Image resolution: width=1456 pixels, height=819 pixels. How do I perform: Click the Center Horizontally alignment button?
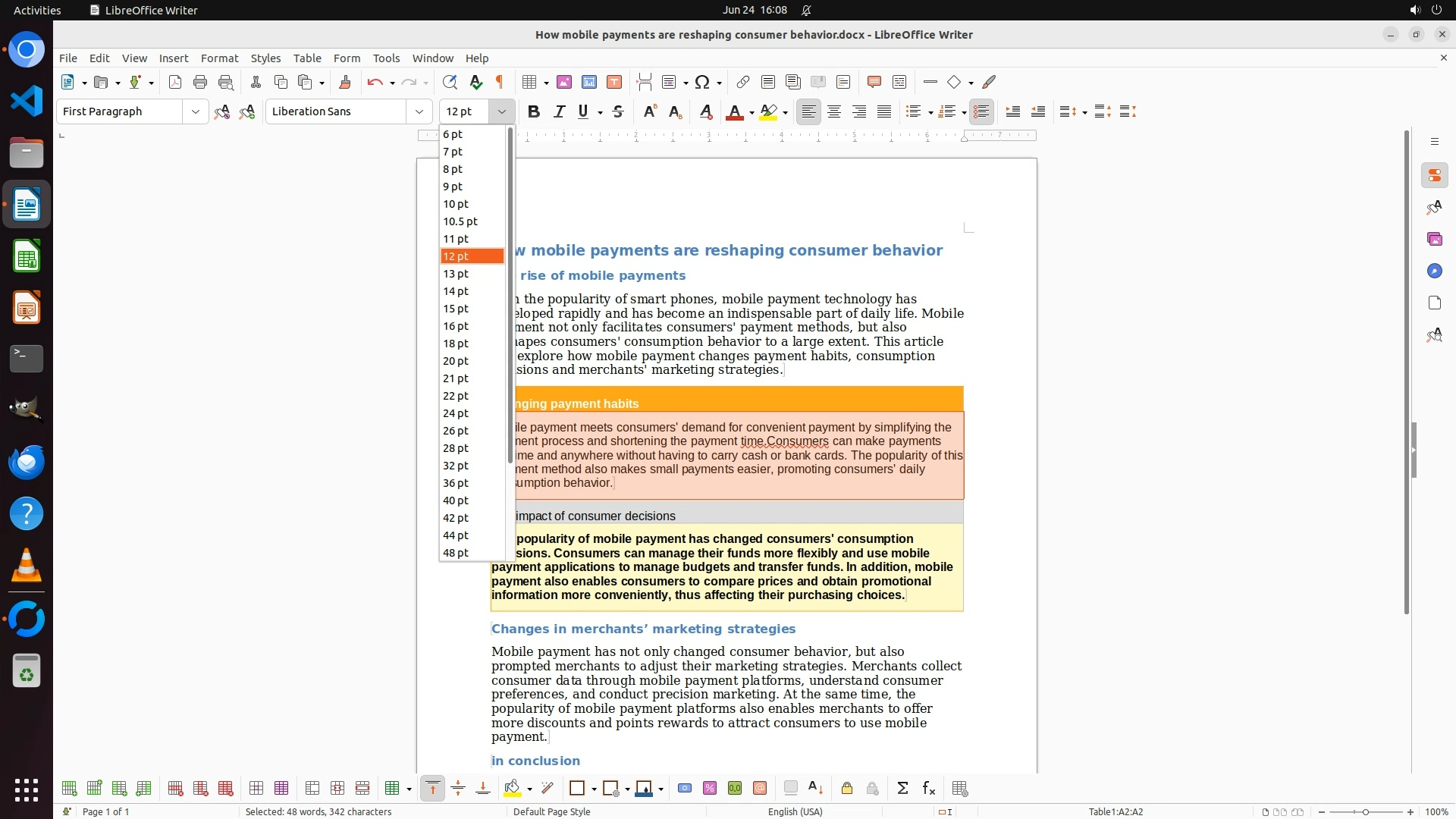tap(834, 111)
